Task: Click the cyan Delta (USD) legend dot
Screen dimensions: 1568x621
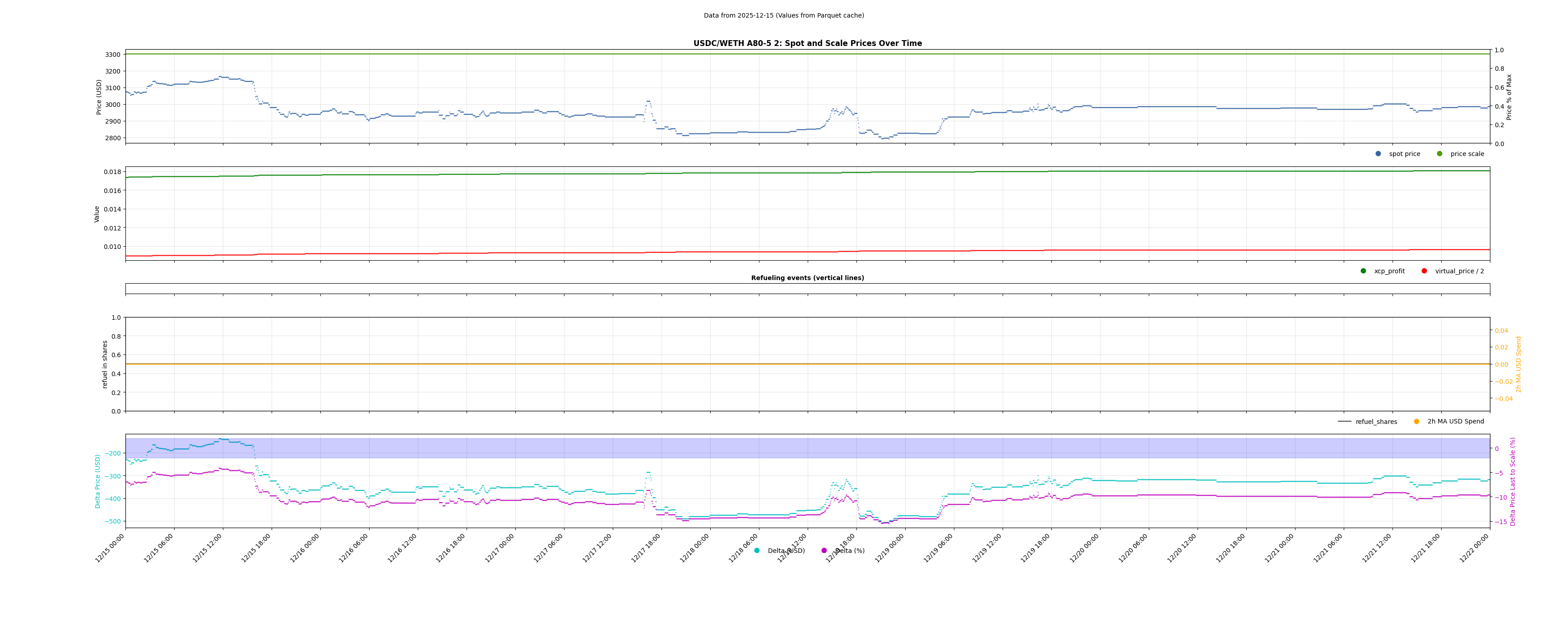Action: click(757, 551)
